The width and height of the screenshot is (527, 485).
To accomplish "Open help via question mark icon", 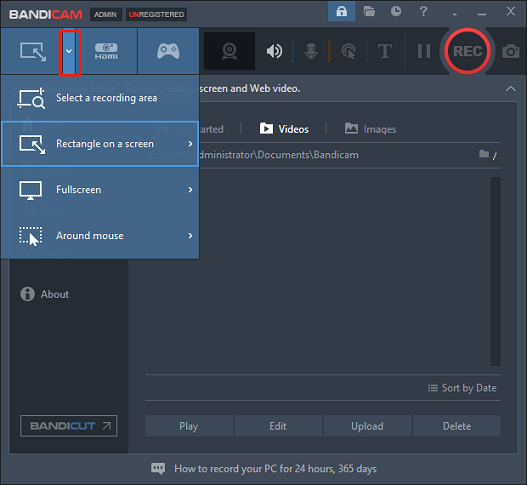I will pyautogui.click(x=423, y=11).
